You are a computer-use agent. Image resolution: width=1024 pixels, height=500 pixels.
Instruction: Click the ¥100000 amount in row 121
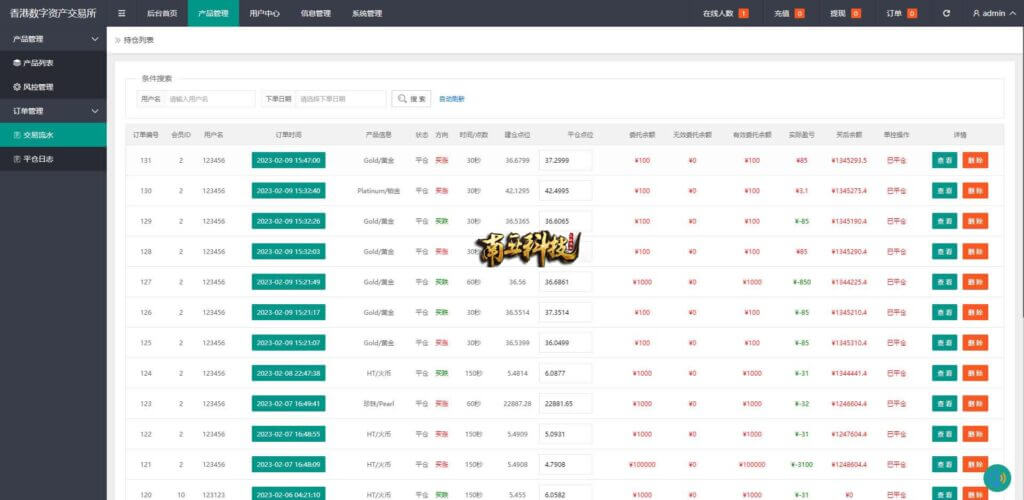coord(642,464)
